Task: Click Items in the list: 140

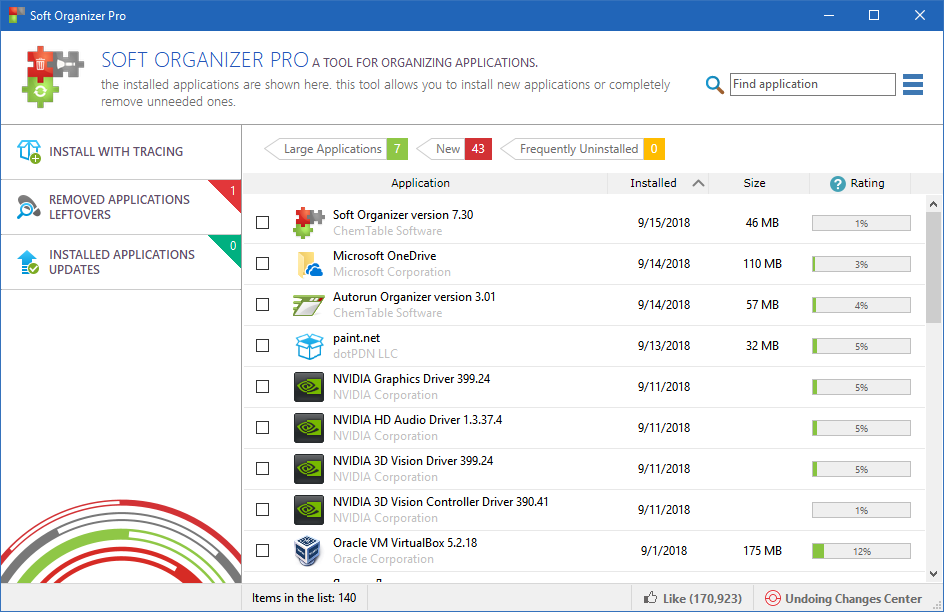Action: (304, 598)
